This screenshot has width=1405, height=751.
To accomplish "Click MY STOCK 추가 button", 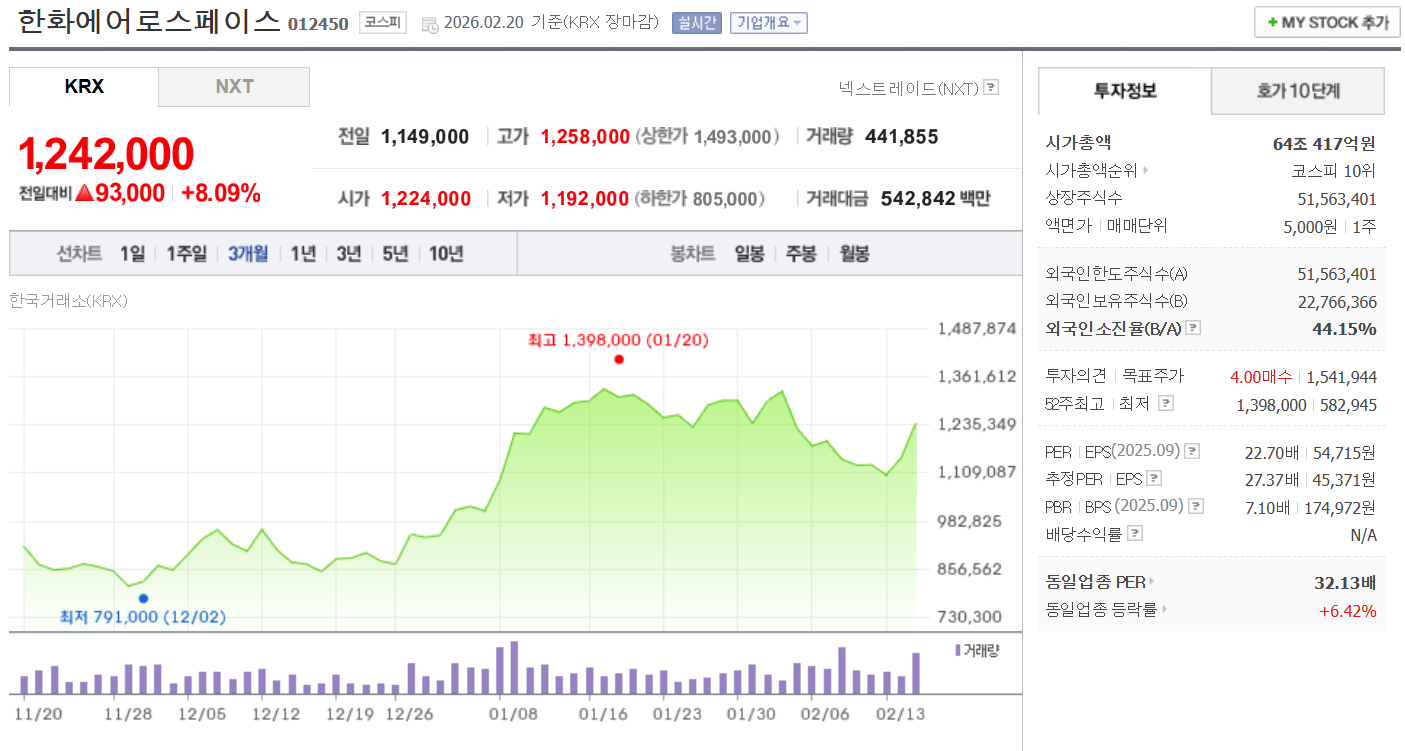I will pos(1327,22).
